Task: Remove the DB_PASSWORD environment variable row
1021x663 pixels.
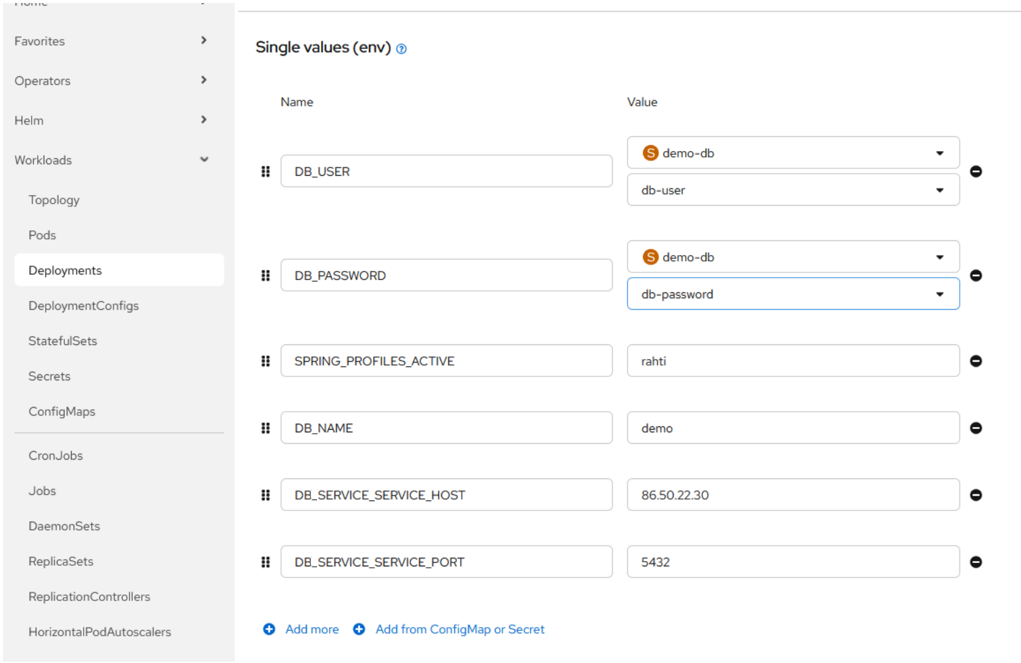Action: 976,275
